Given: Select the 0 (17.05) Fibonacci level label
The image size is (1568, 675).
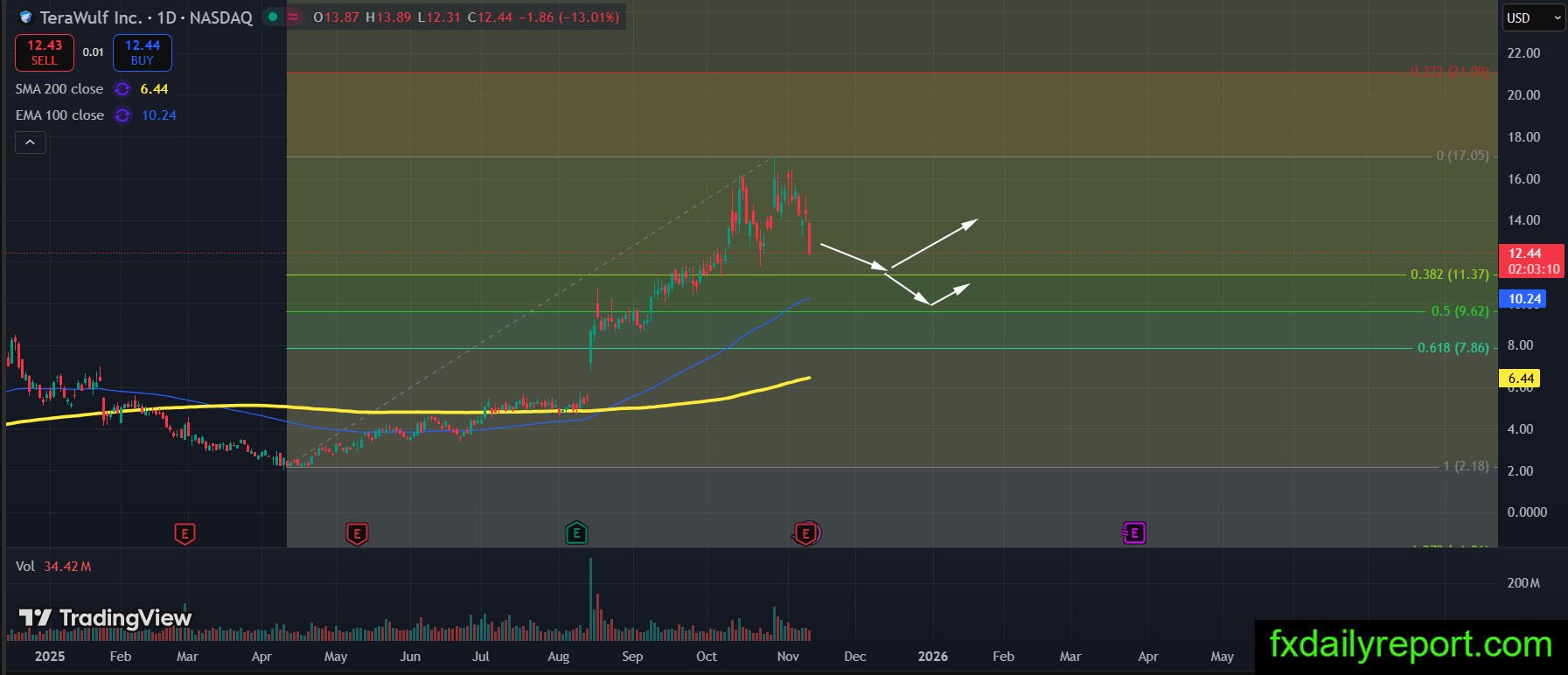Looking at the screenshot, I should [1462, 156].
